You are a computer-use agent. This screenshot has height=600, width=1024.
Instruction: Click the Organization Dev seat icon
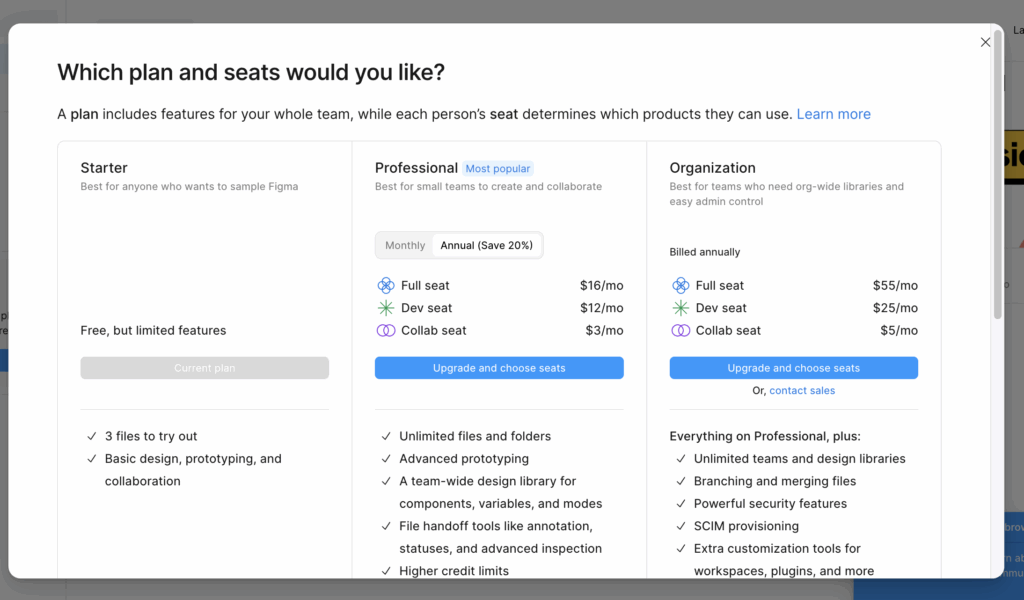click(681, 308)
